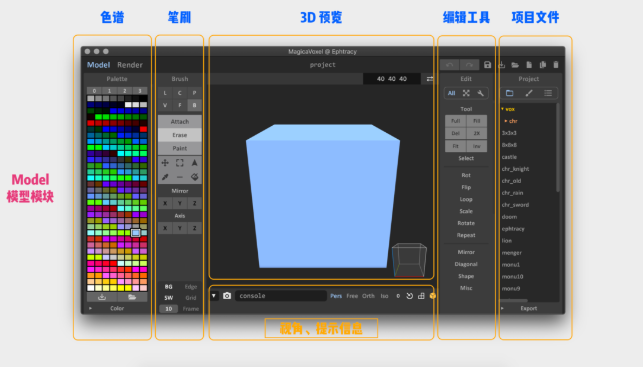
Task: Enable the Orth camera view mode
Action: [368, 296]
